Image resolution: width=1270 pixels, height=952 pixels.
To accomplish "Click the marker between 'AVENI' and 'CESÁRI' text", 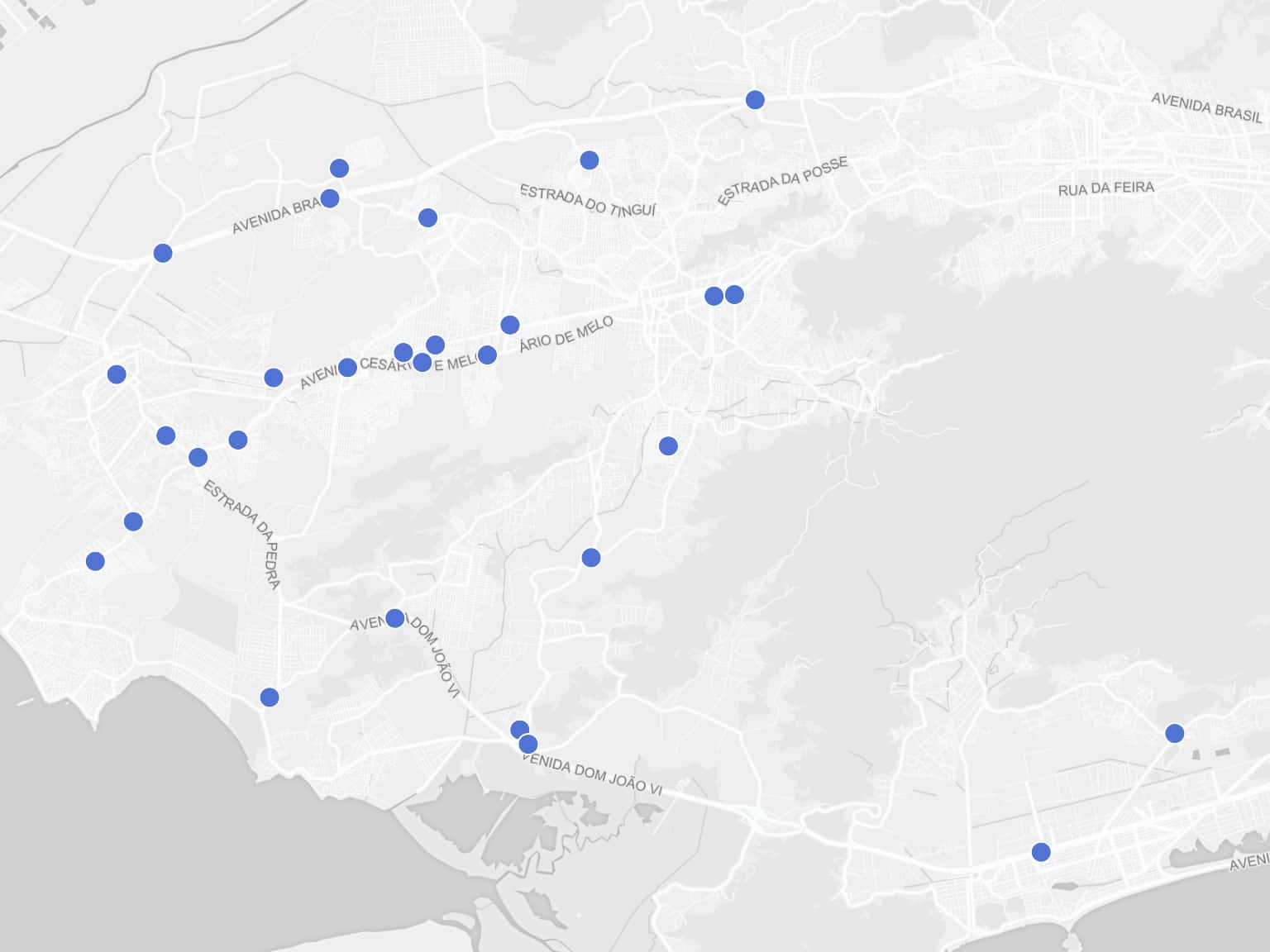I will 347,368.
